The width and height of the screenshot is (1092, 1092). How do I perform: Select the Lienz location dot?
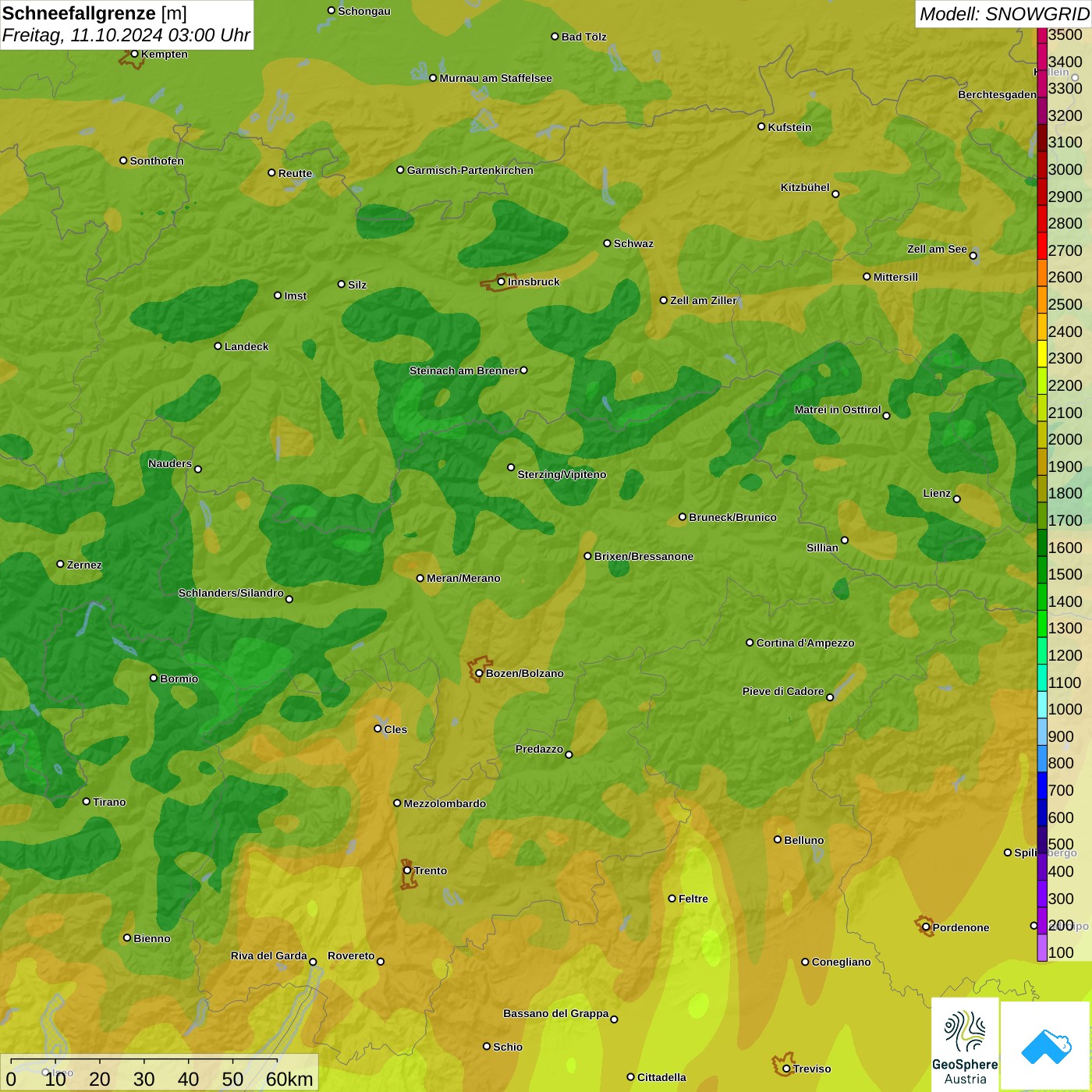click(x=957, y=498)
